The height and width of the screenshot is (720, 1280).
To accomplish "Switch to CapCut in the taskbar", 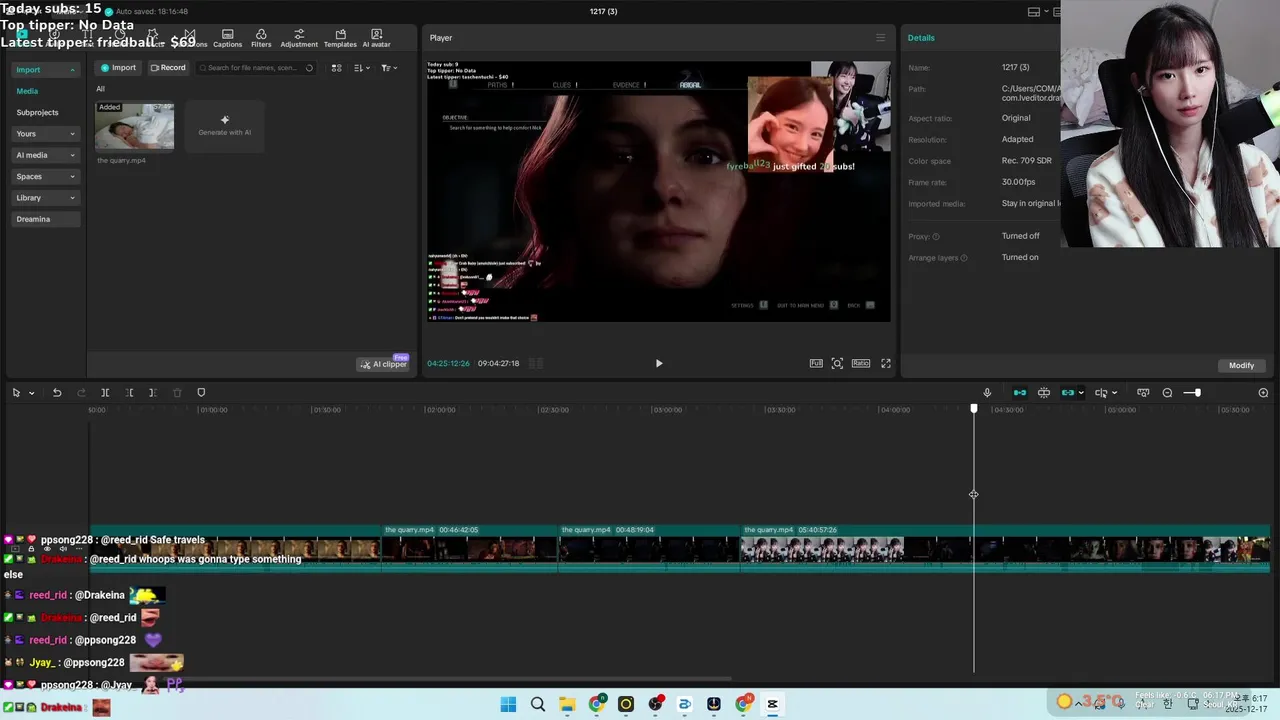I will pyautogui.click(x=772, y=704).
